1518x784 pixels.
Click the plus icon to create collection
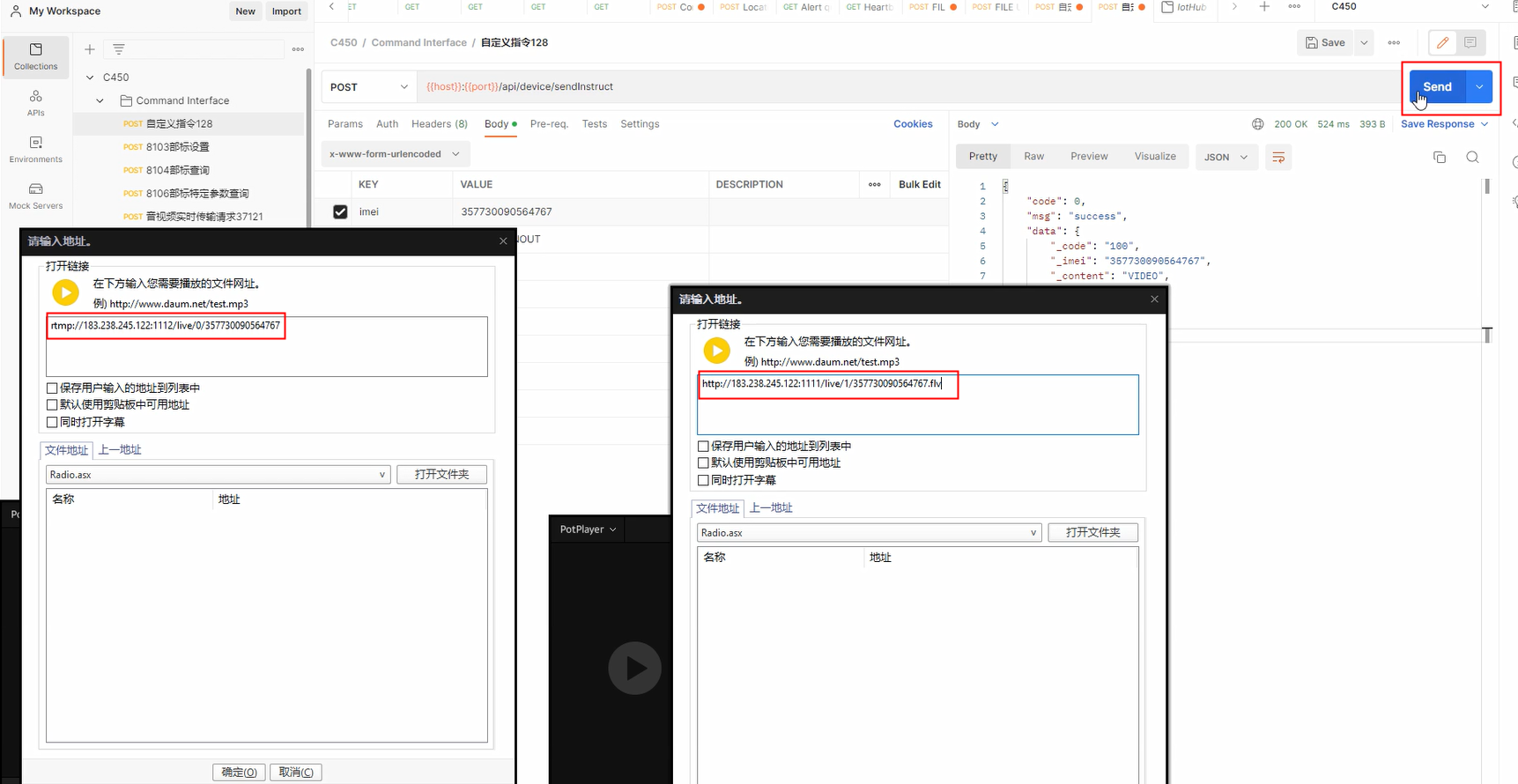tap(89, 49)
